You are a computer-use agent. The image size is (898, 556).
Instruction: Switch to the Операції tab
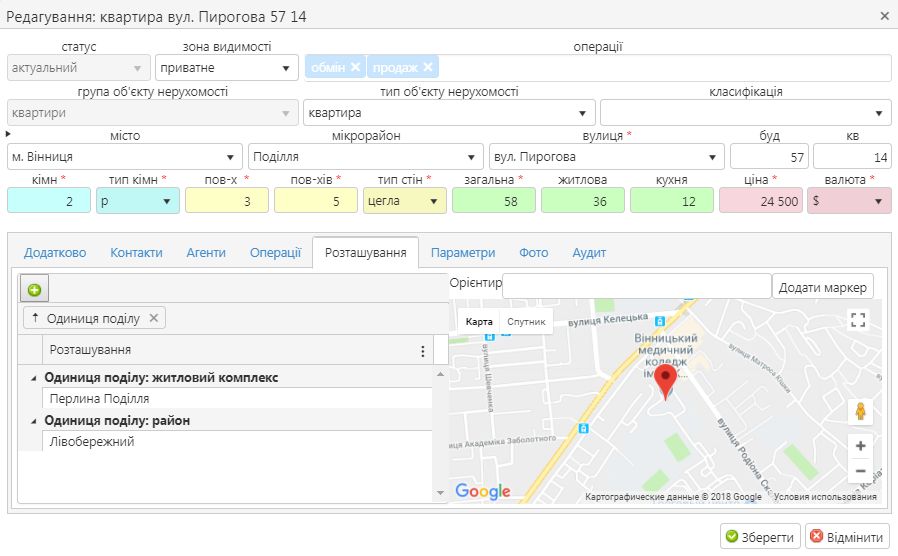(x=275, y=253)
